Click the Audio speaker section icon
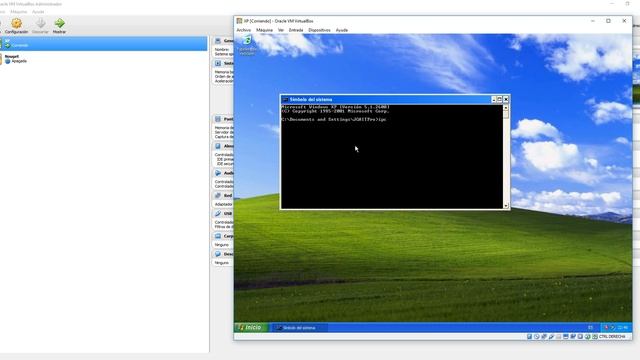640x360 pixels. pyautogui.click(x=218, y=173)
